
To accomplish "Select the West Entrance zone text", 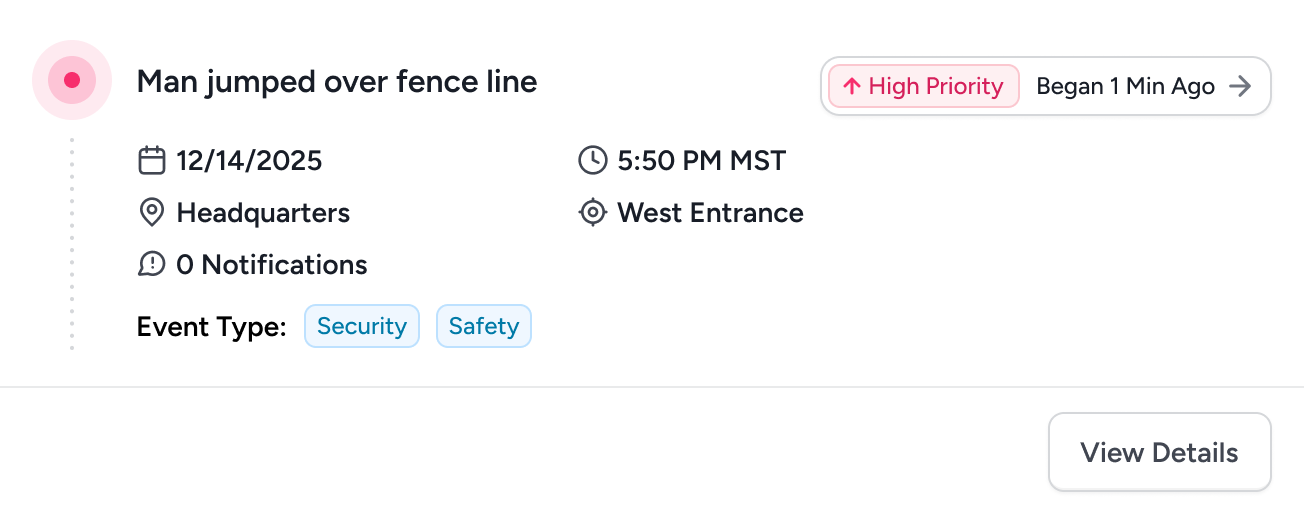I will 710,213.
